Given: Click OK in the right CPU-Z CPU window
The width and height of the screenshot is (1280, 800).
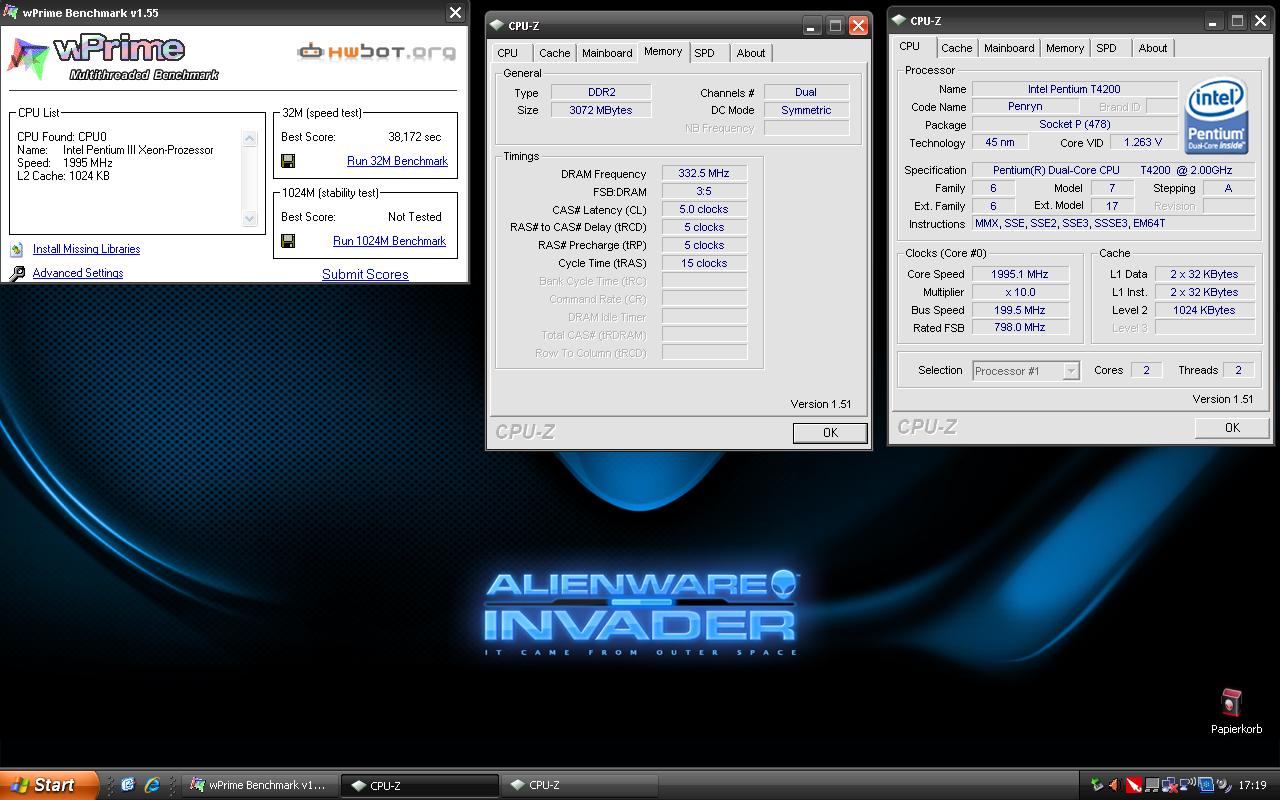Looking at the screenshot, I should coord(1232,427).
